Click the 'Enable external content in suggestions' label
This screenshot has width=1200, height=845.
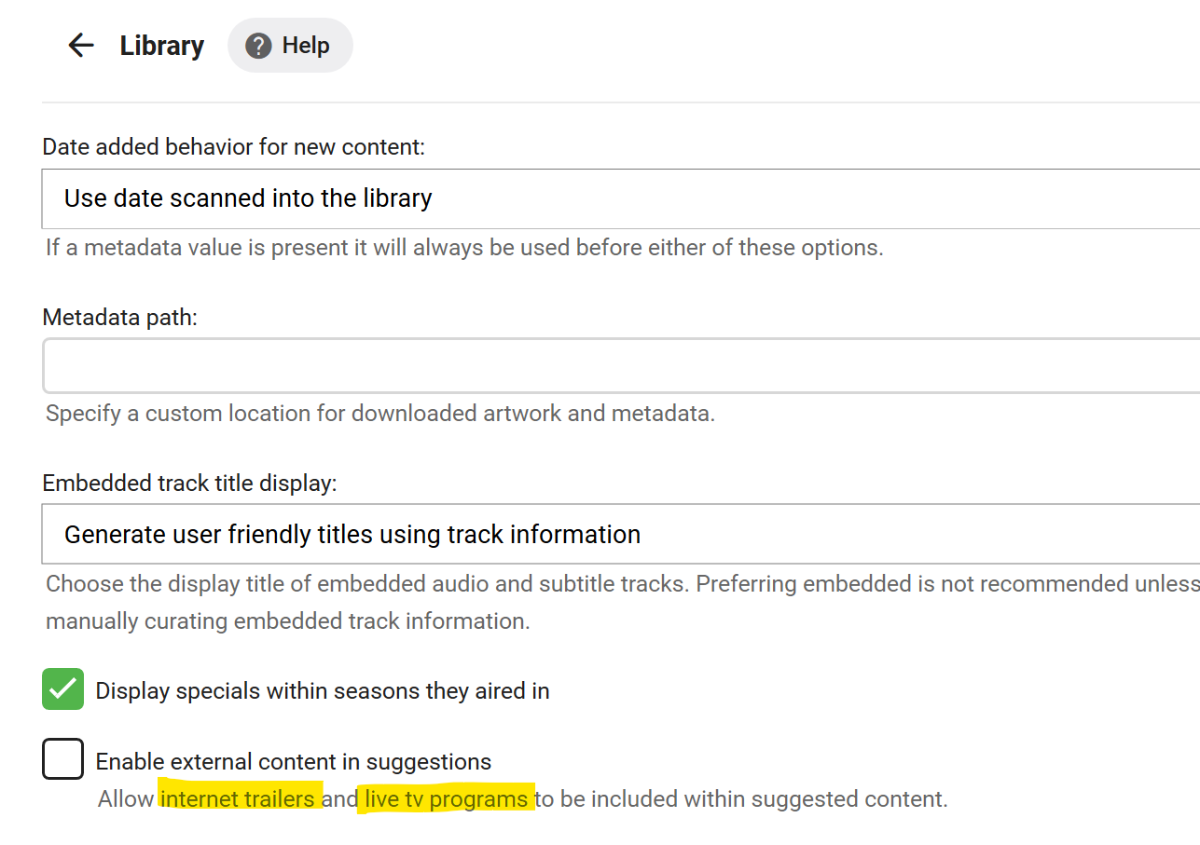[293, 762]
